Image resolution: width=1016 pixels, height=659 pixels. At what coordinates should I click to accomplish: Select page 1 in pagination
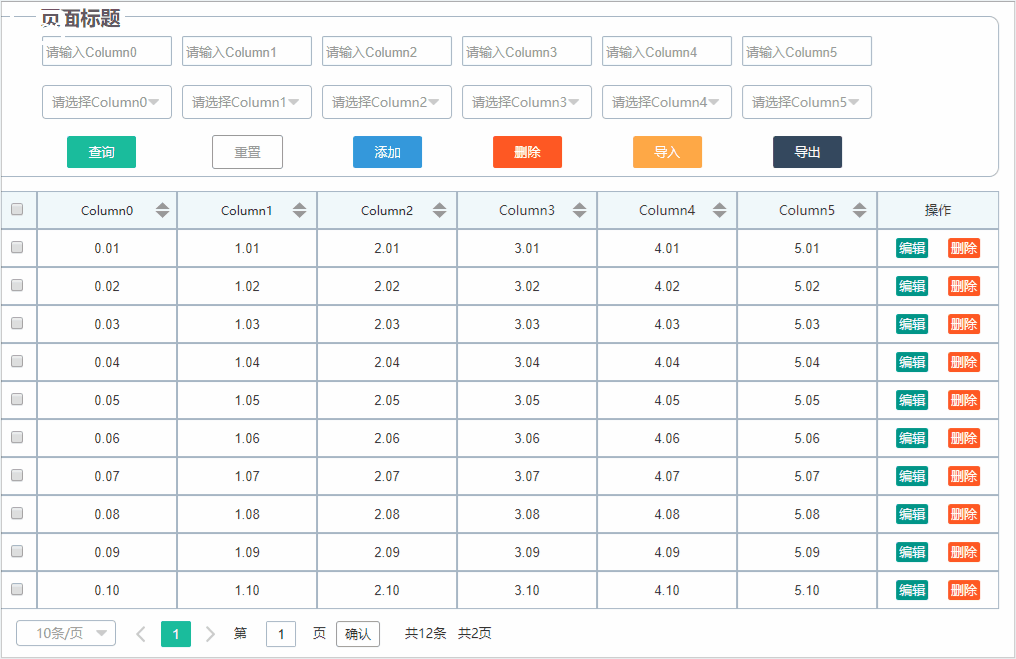pos(176,634)
